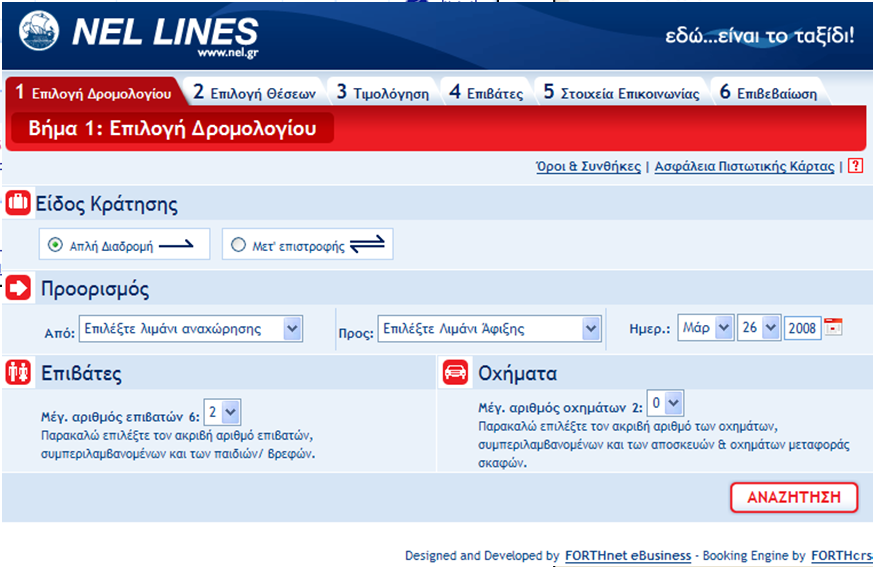The height and width of the screenshot is (567, 873).
Task: Open the calendar date picker icon
Action: pyautogui.click(x=833, y=327)
